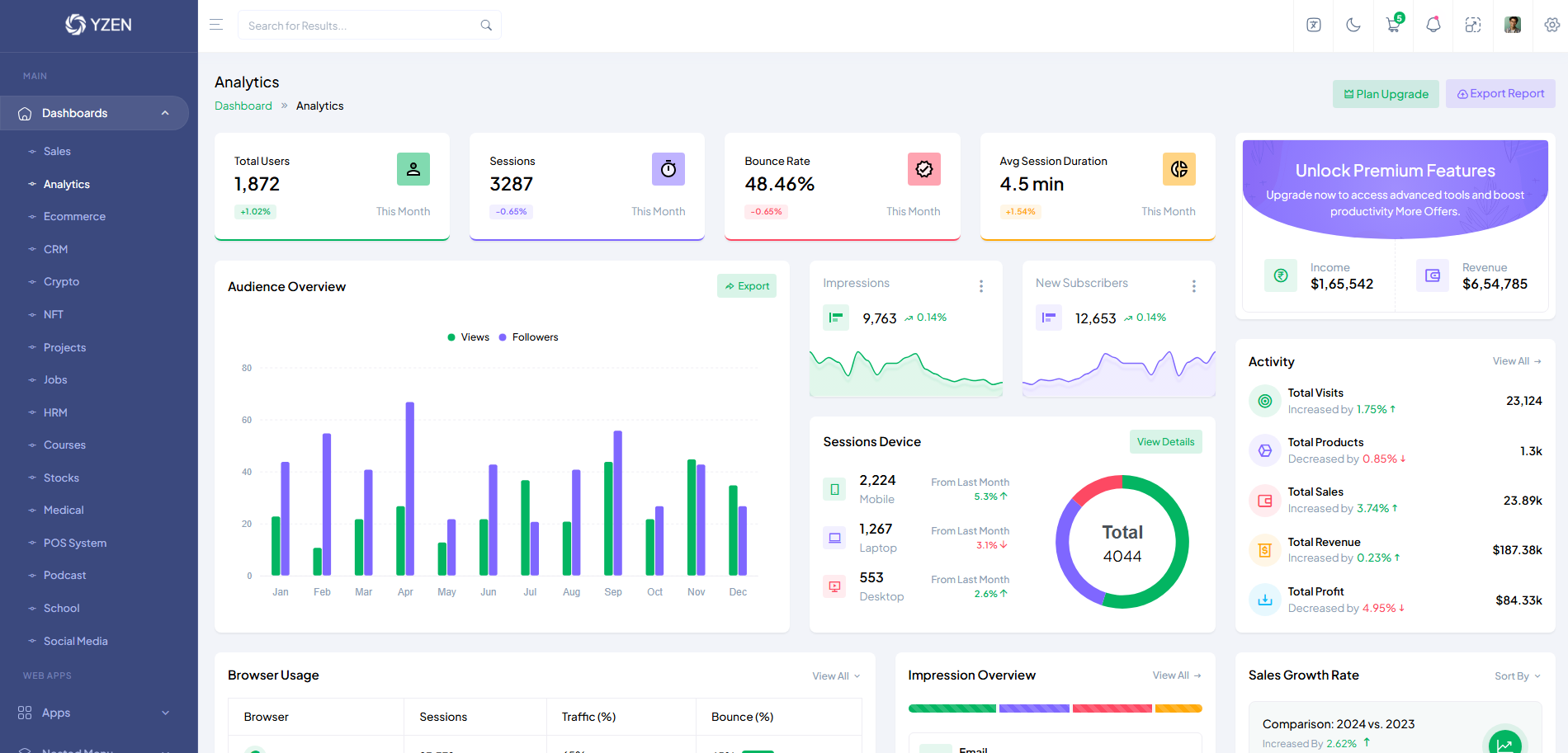Open the settings gear icon

coord(1552,25)
